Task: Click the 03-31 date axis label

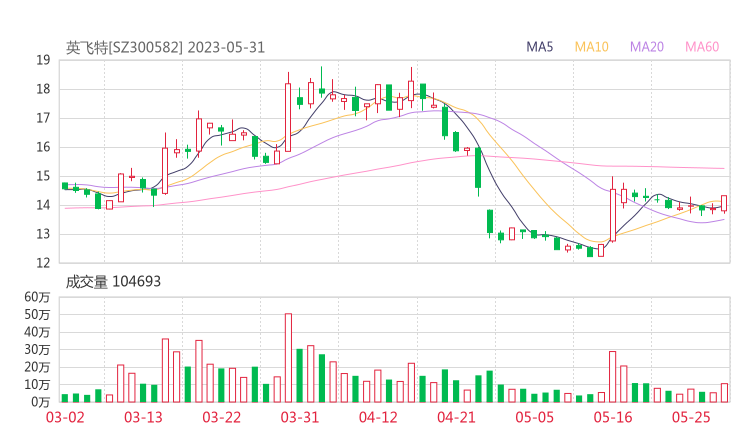Action: (x=300, y=417)
